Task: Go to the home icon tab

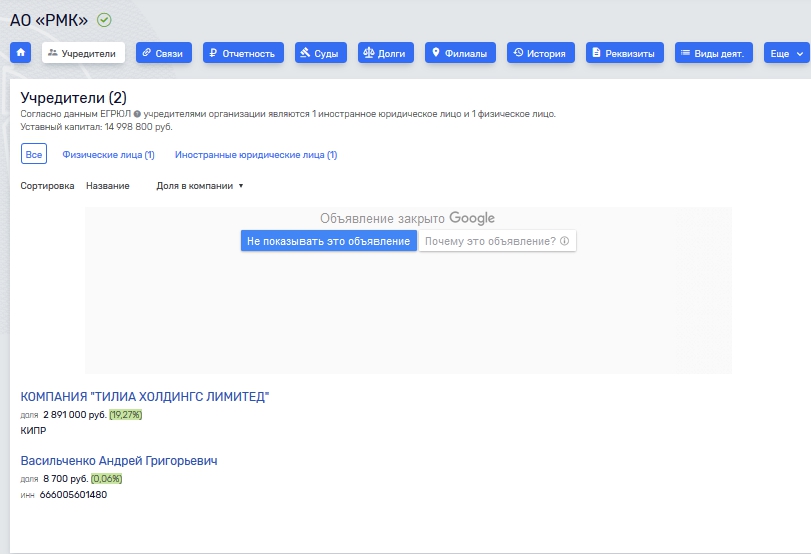Action: click(x=21, y=53)
